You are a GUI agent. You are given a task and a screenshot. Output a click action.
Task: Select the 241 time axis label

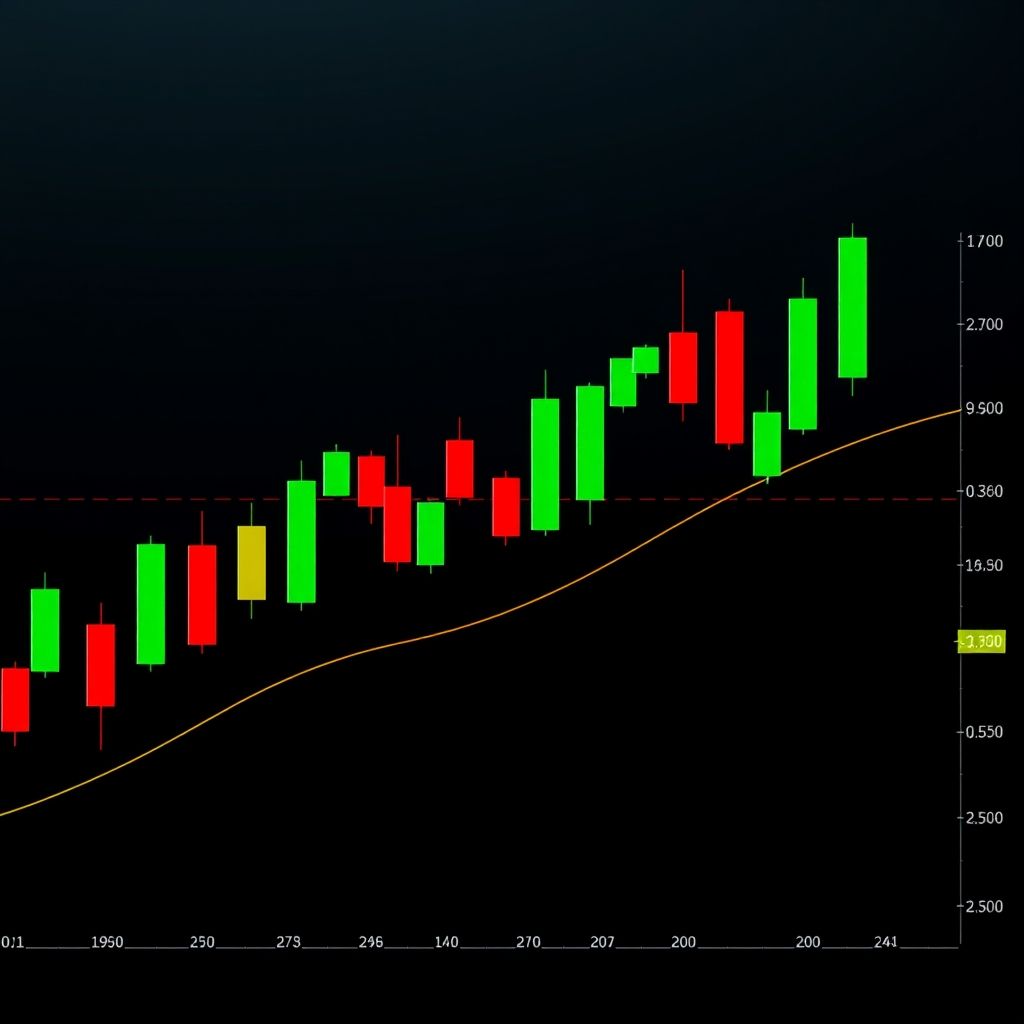[x=885, y=942]
